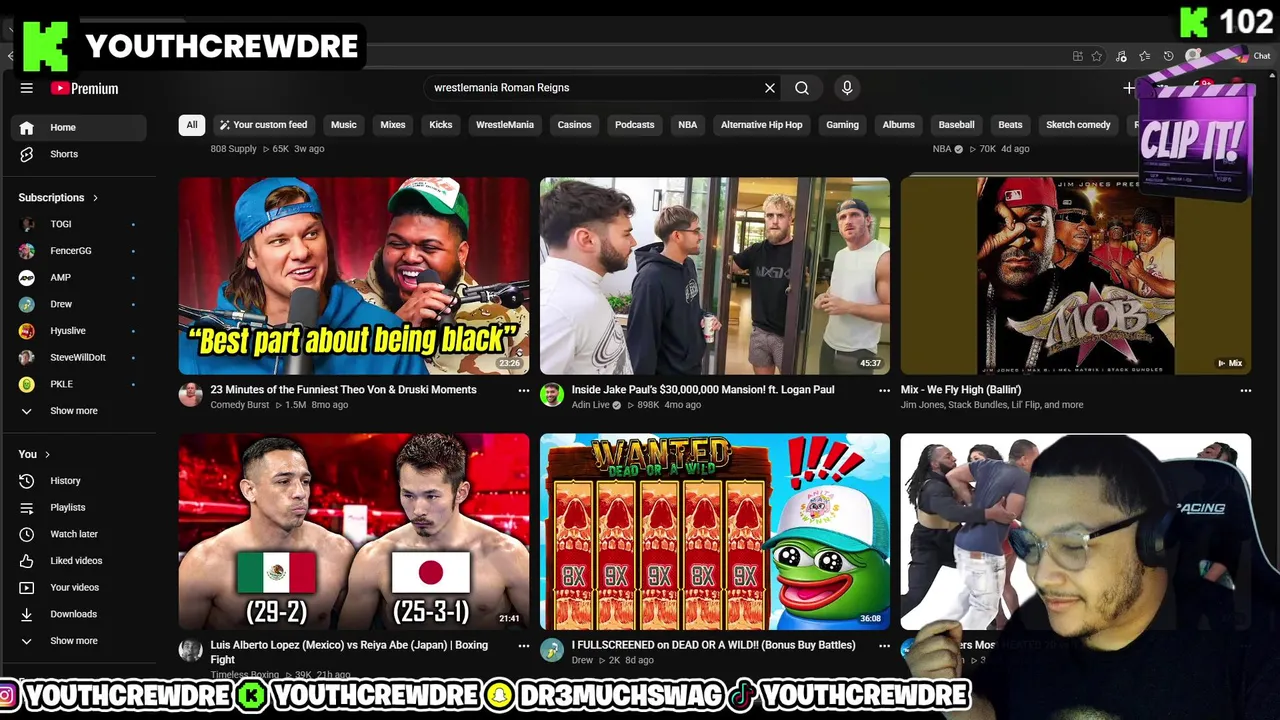Open the Comedy Burst channel avatar

[191, 395]
